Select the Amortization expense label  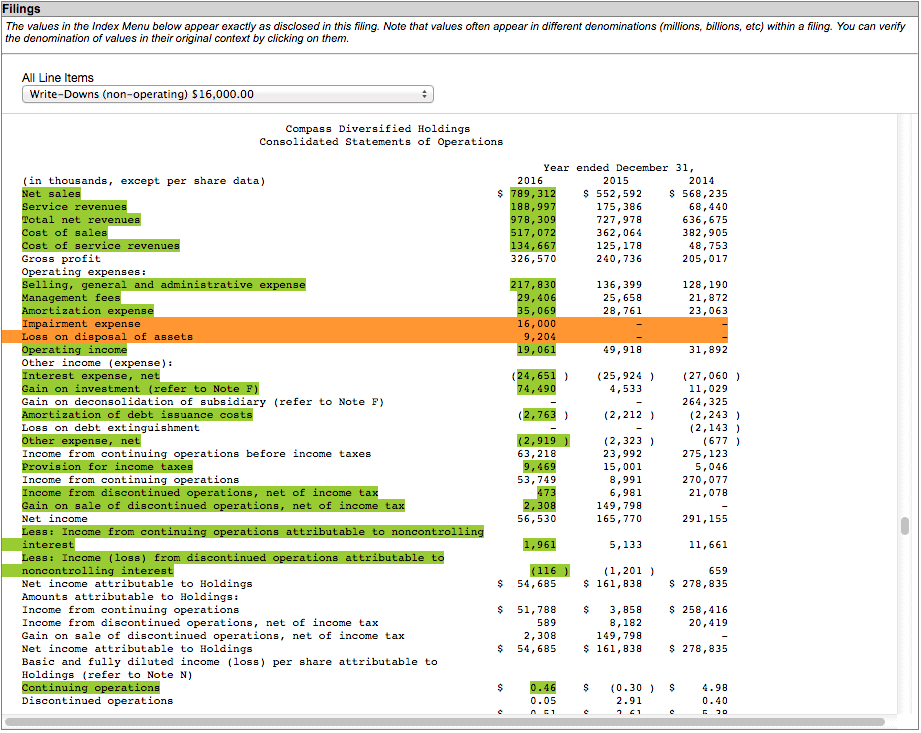pyautogui.click(x=88, y=311)
